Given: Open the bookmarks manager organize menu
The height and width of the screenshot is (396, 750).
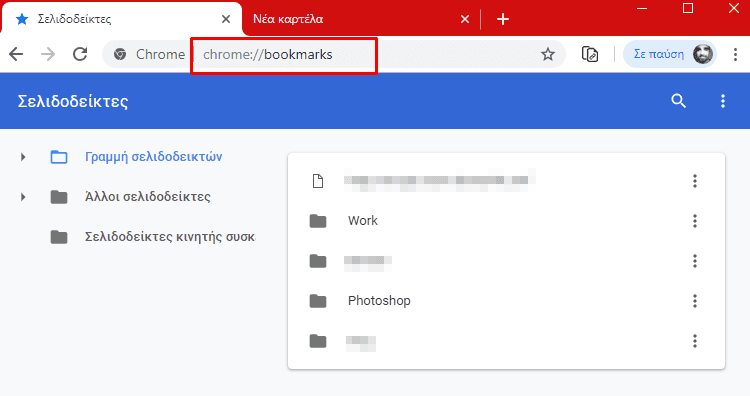Looking at the screenshot, I should pyautogui.click(x=723, y=101).
